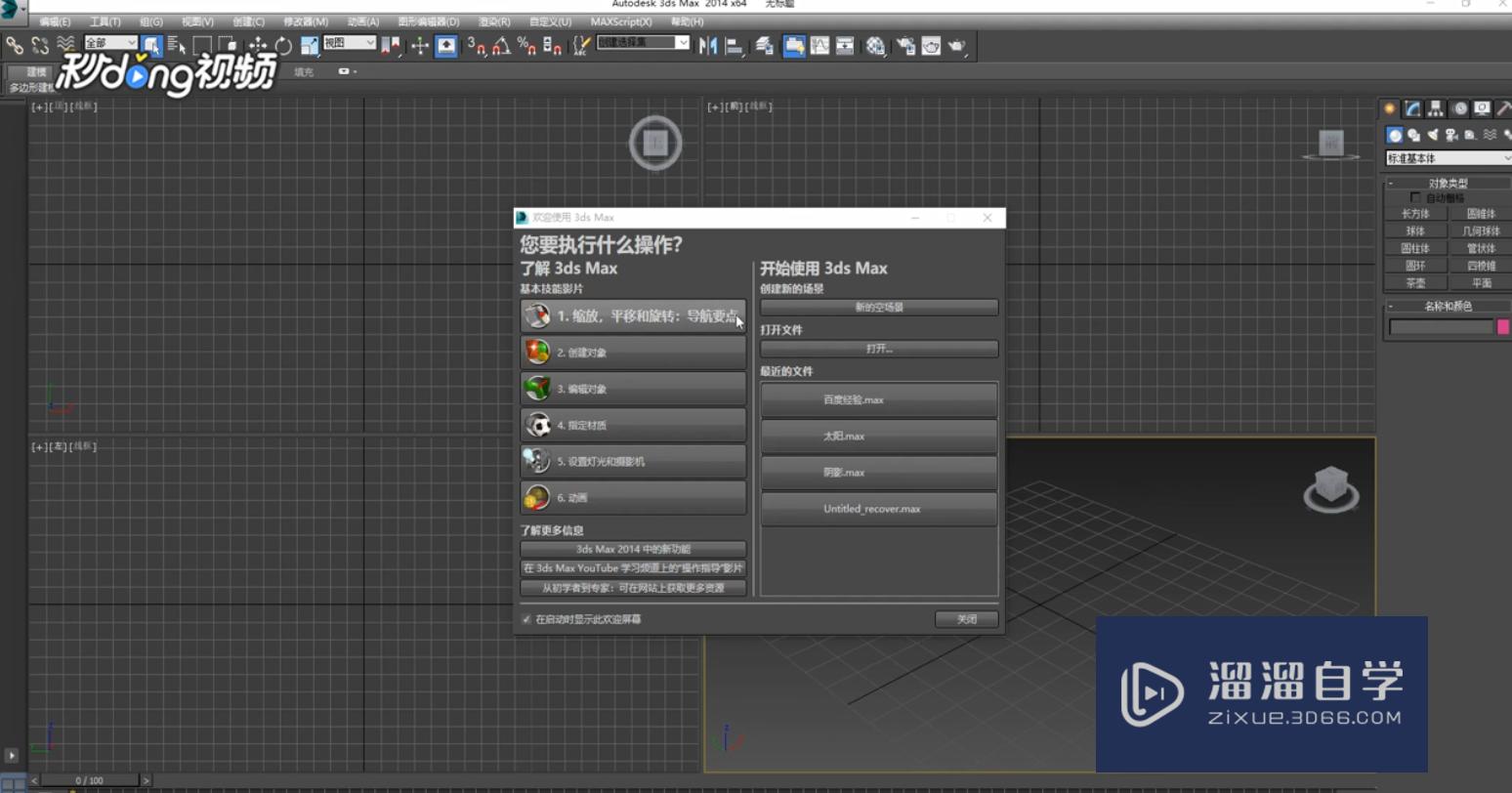Switch to the Modify command panel tab
Viewport: 1512px width, 793px height.
click(x=1412, y=108)
